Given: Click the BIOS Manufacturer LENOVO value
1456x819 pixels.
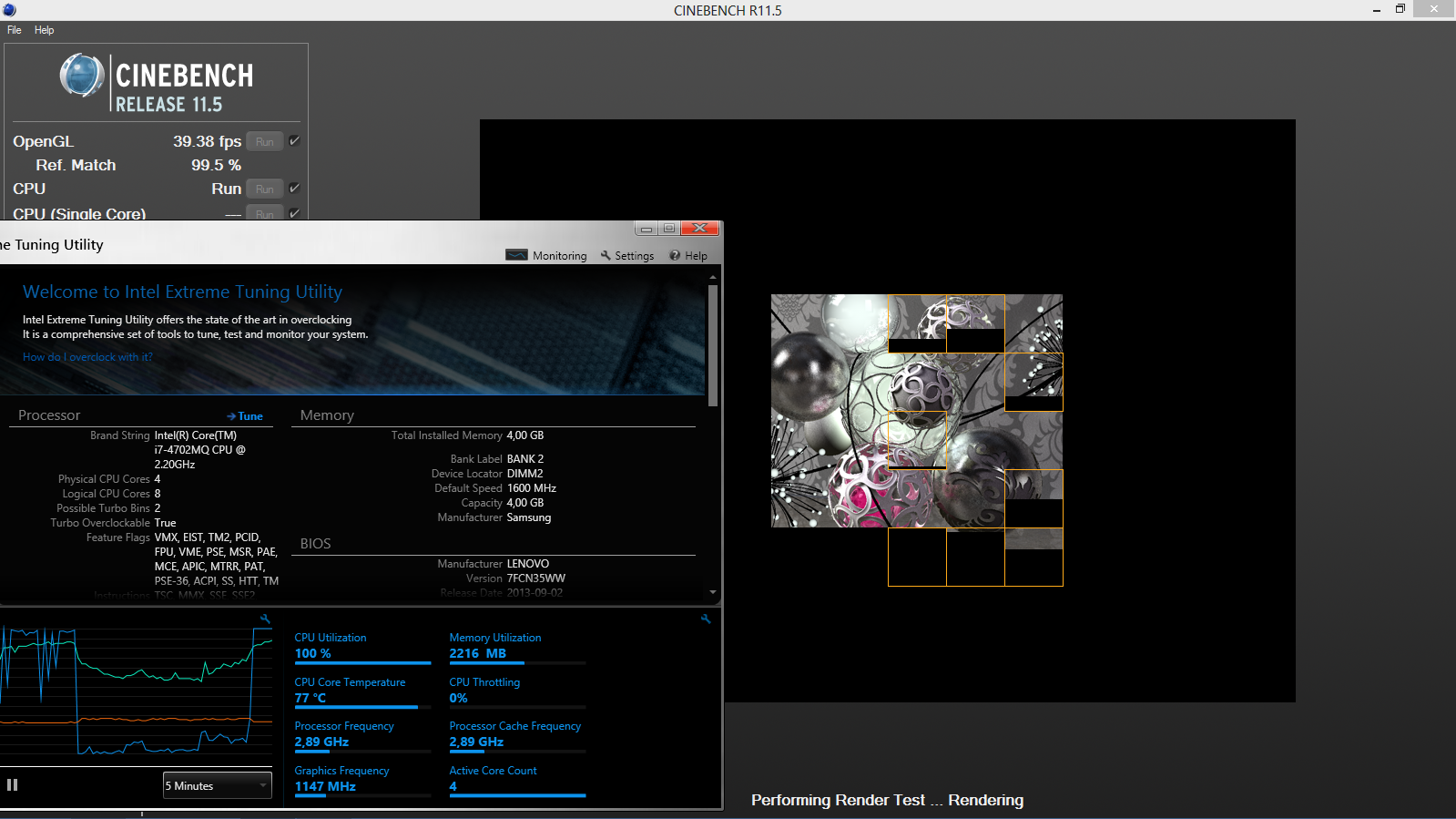Looking at the screenshot, I should tap(528, 564).
